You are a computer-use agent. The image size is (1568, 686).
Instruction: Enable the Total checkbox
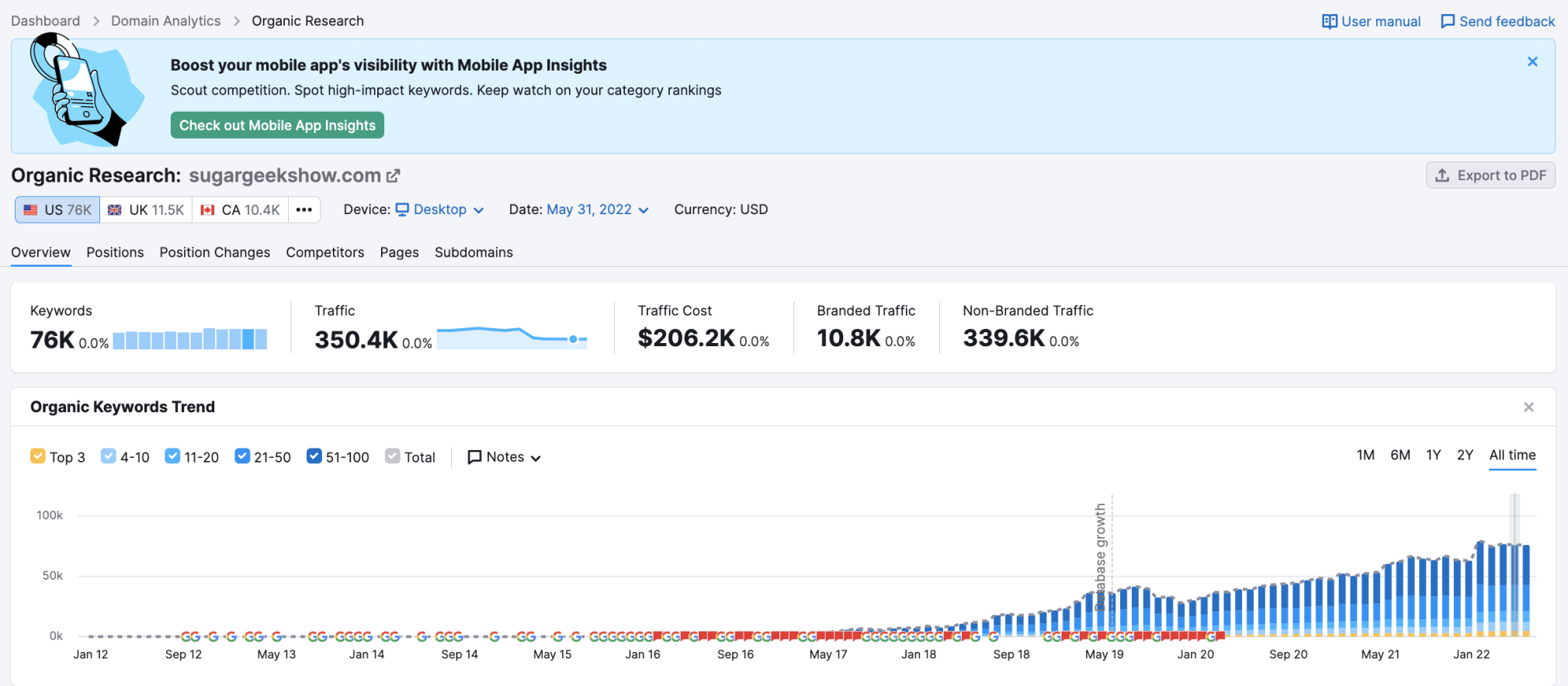(x=393, y=456)
